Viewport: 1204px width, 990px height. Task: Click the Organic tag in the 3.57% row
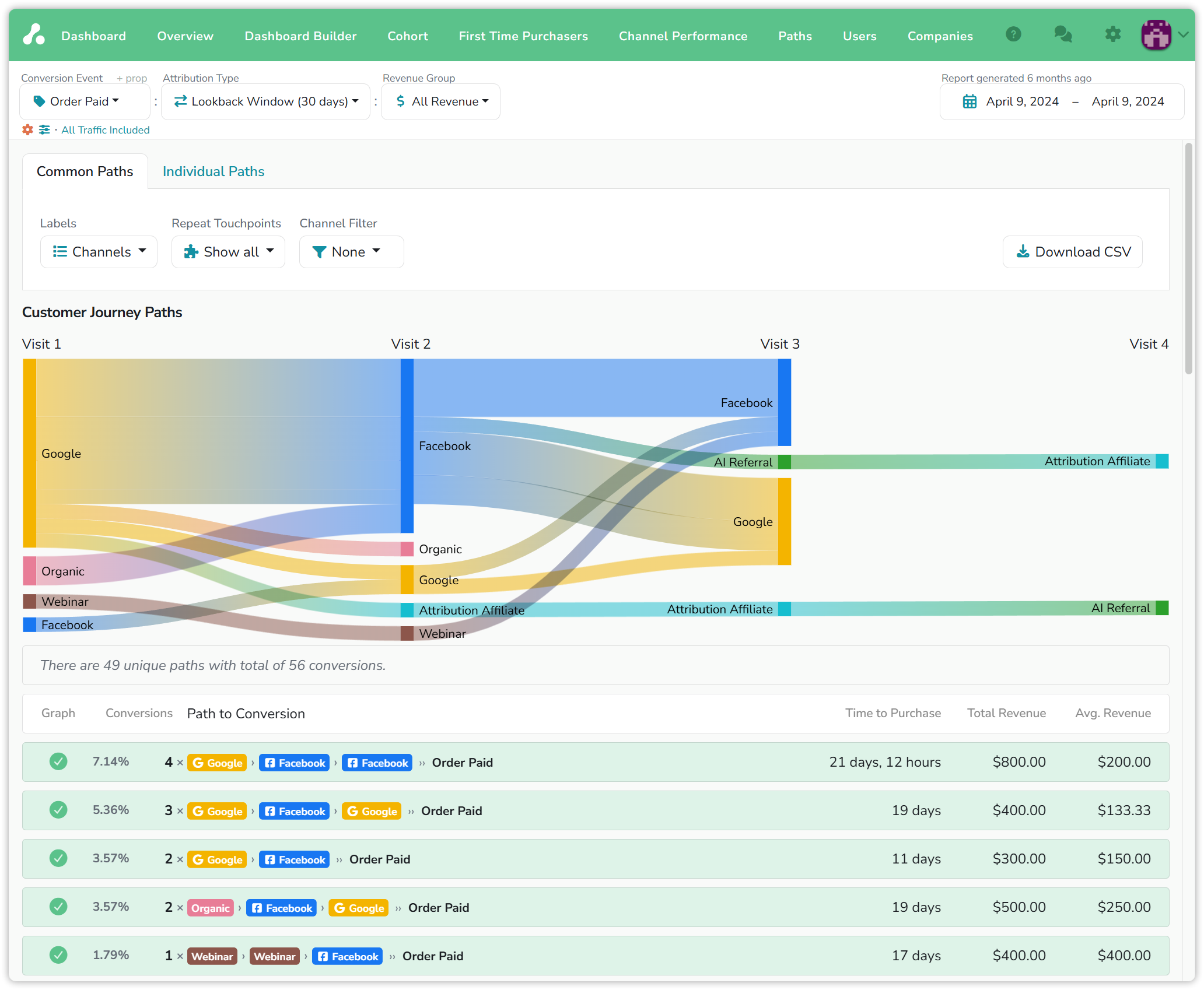(211, 908)
